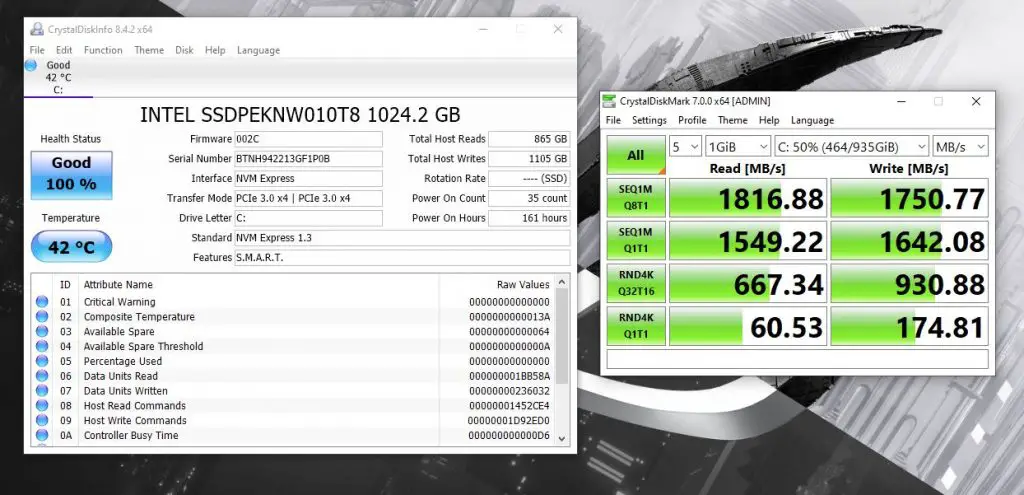This screenshot has height=495, width=1024.
Task: Click the SMART attribute list scrollbar thumb
Action: point(562,336)
